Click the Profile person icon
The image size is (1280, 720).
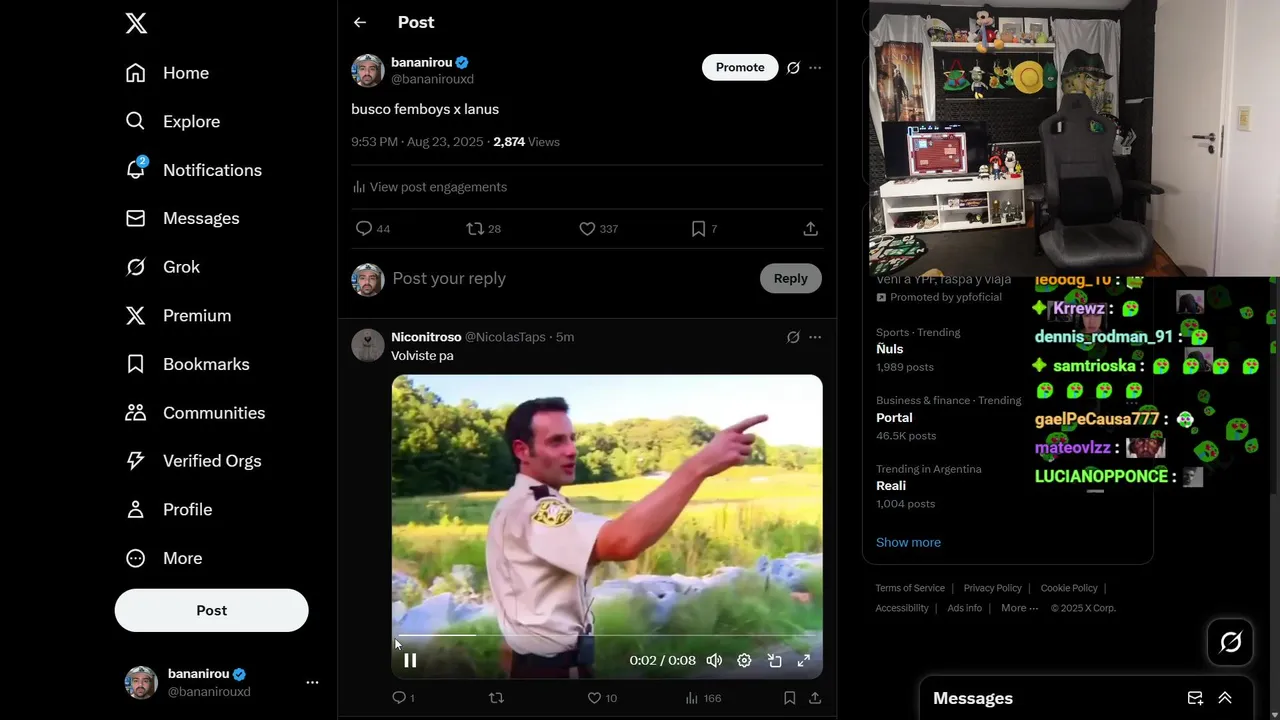tap(136, 509)
